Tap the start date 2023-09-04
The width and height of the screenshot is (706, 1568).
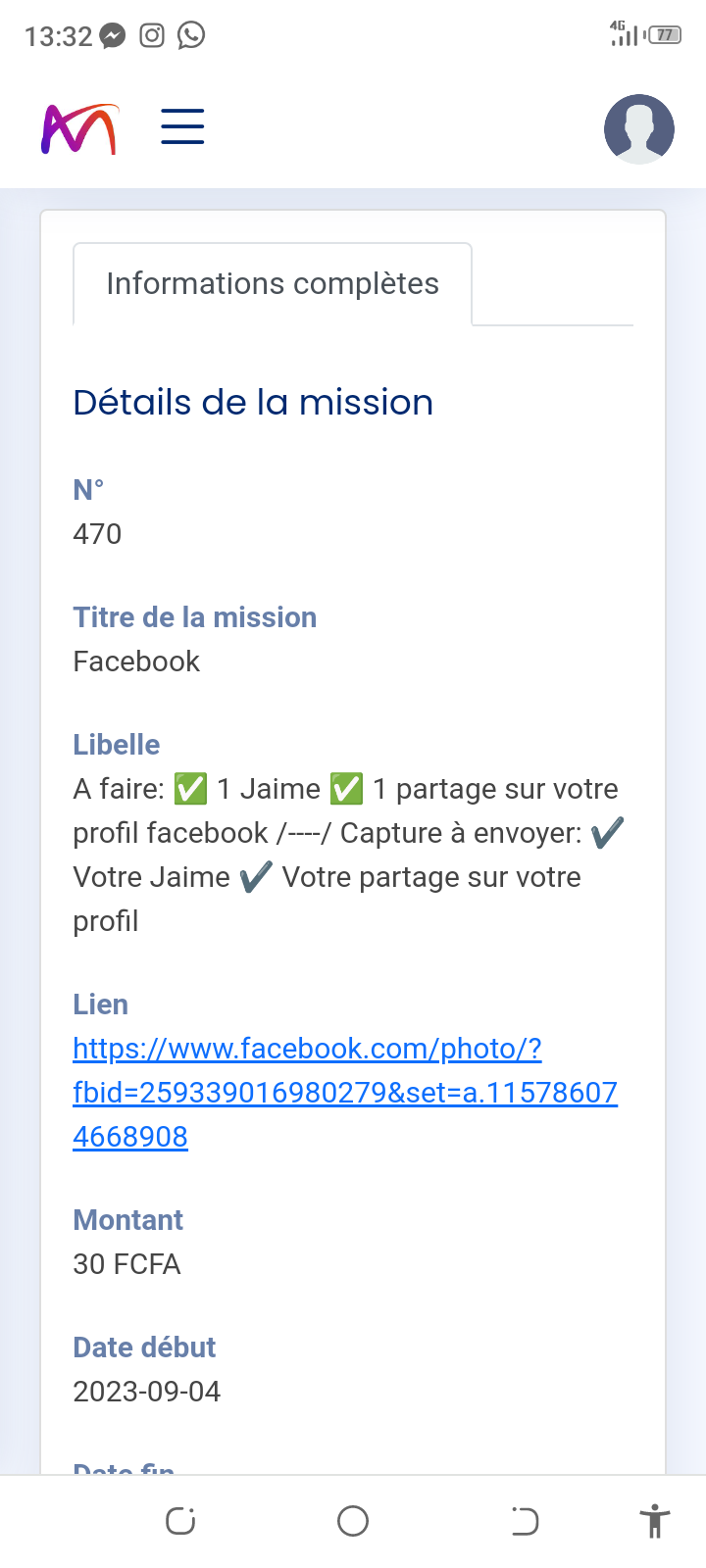pos(147,1392)
